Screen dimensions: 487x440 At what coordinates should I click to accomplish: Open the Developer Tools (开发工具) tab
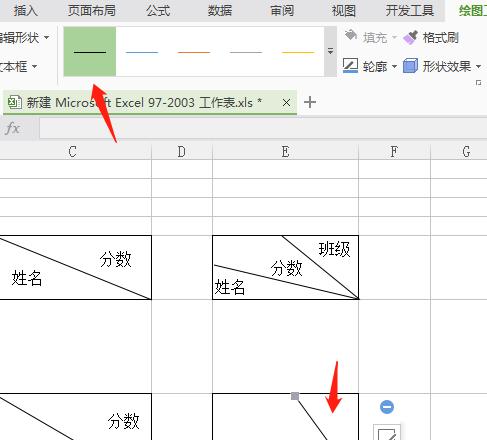(x=410, y=10)
